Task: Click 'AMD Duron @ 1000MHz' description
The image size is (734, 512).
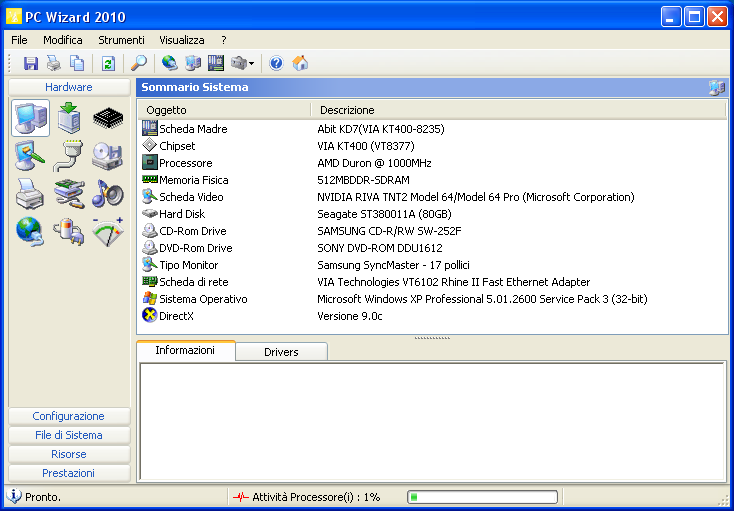Action: 374,163
